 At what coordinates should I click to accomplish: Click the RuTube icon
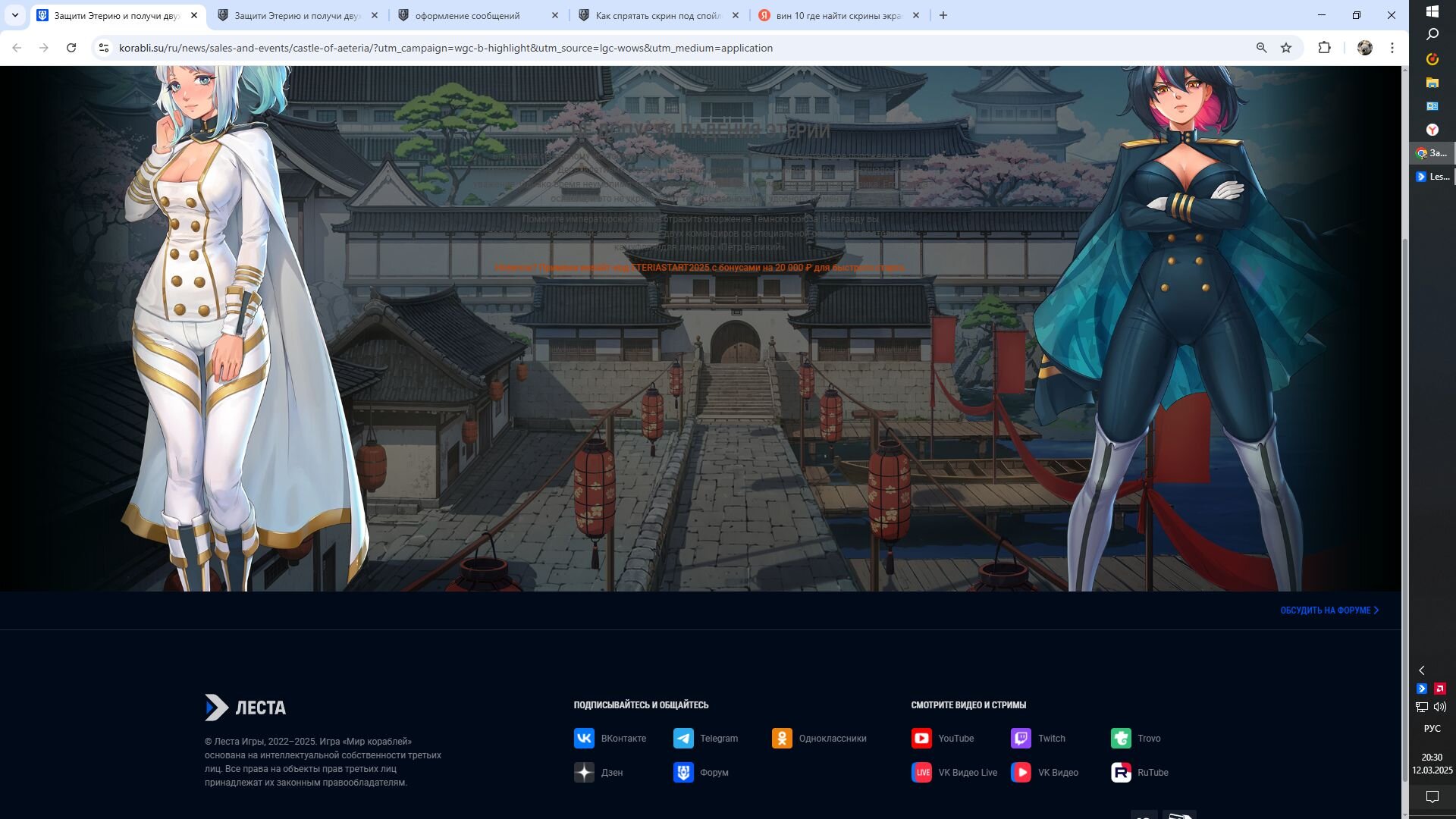point(1121,772)
